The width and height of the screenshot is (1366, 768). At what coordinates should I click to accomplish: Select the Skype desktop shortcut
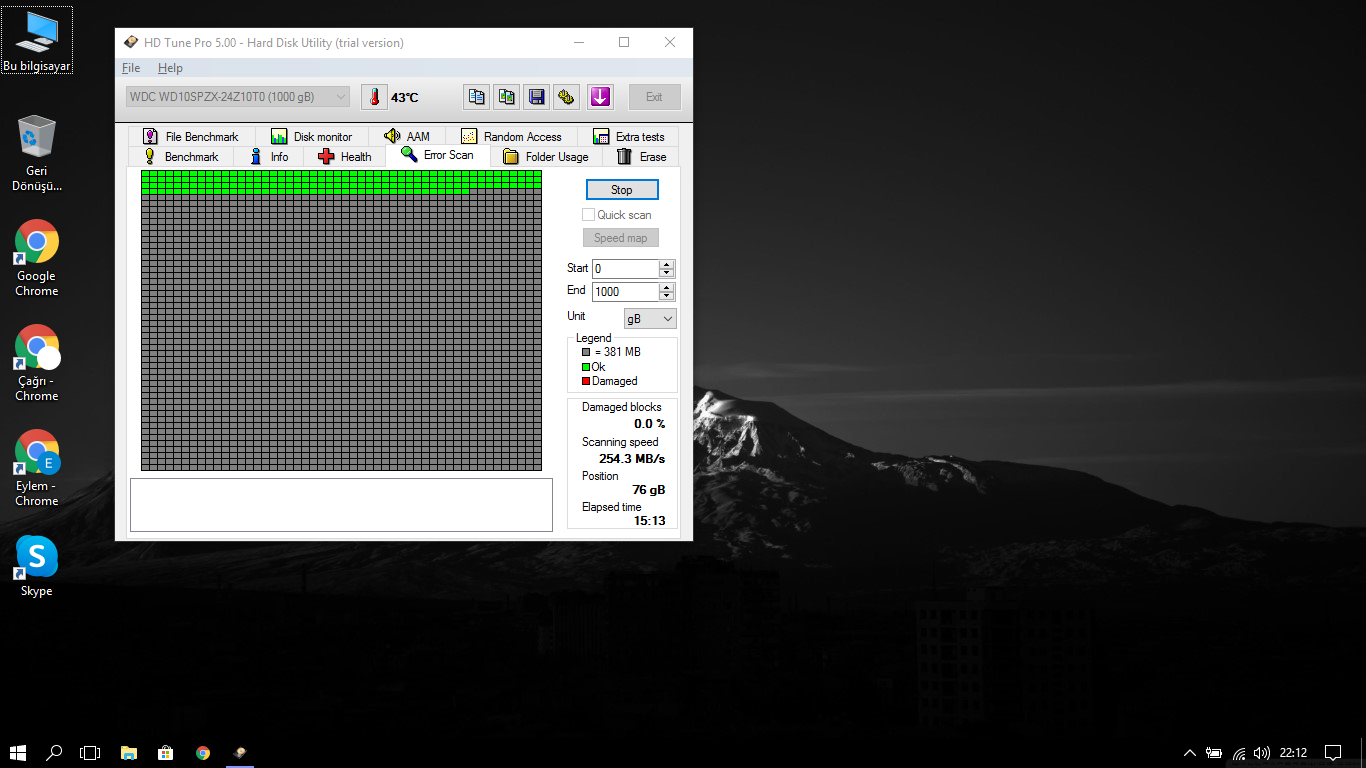tap(37, 566)
